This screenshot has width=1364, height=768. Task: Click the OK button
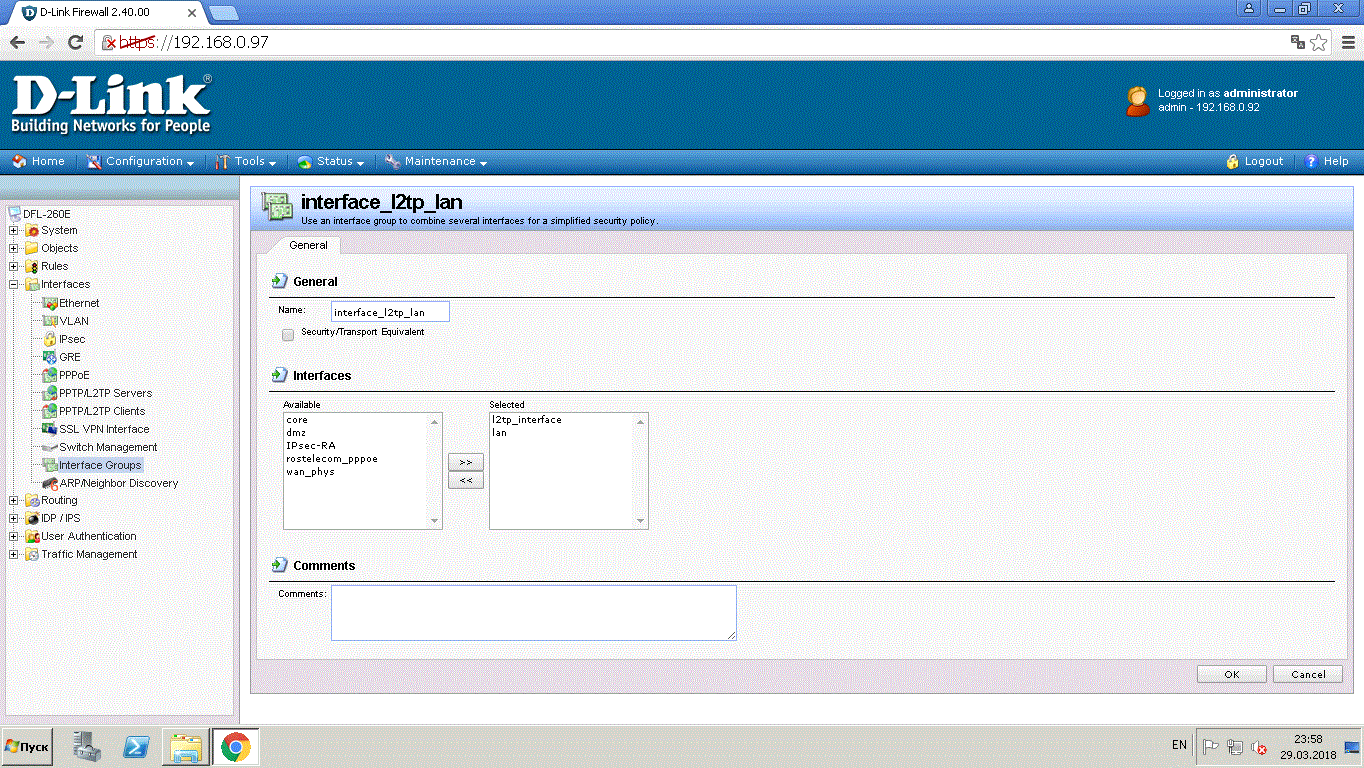(1231, 674)
